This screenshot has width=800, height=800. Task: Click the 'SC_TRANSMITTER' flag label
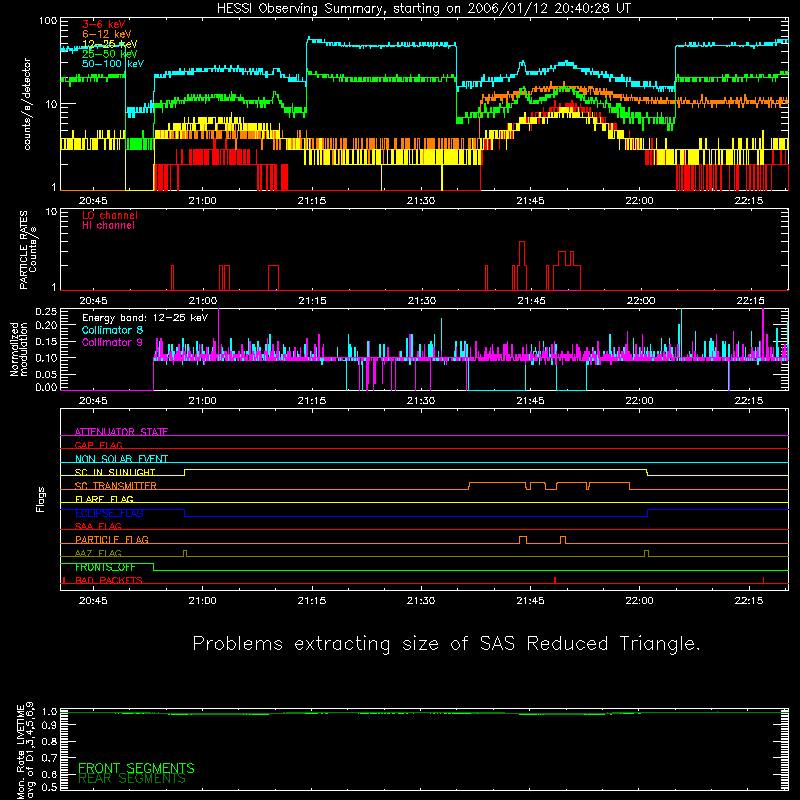tap(115, 486)
